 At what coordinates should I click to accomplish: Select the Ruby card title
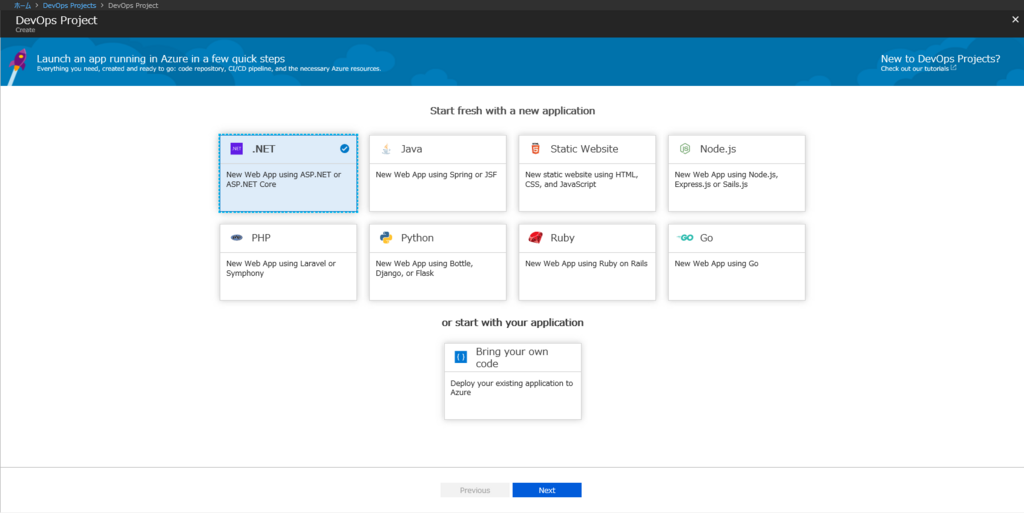click(x=562, y=238)
